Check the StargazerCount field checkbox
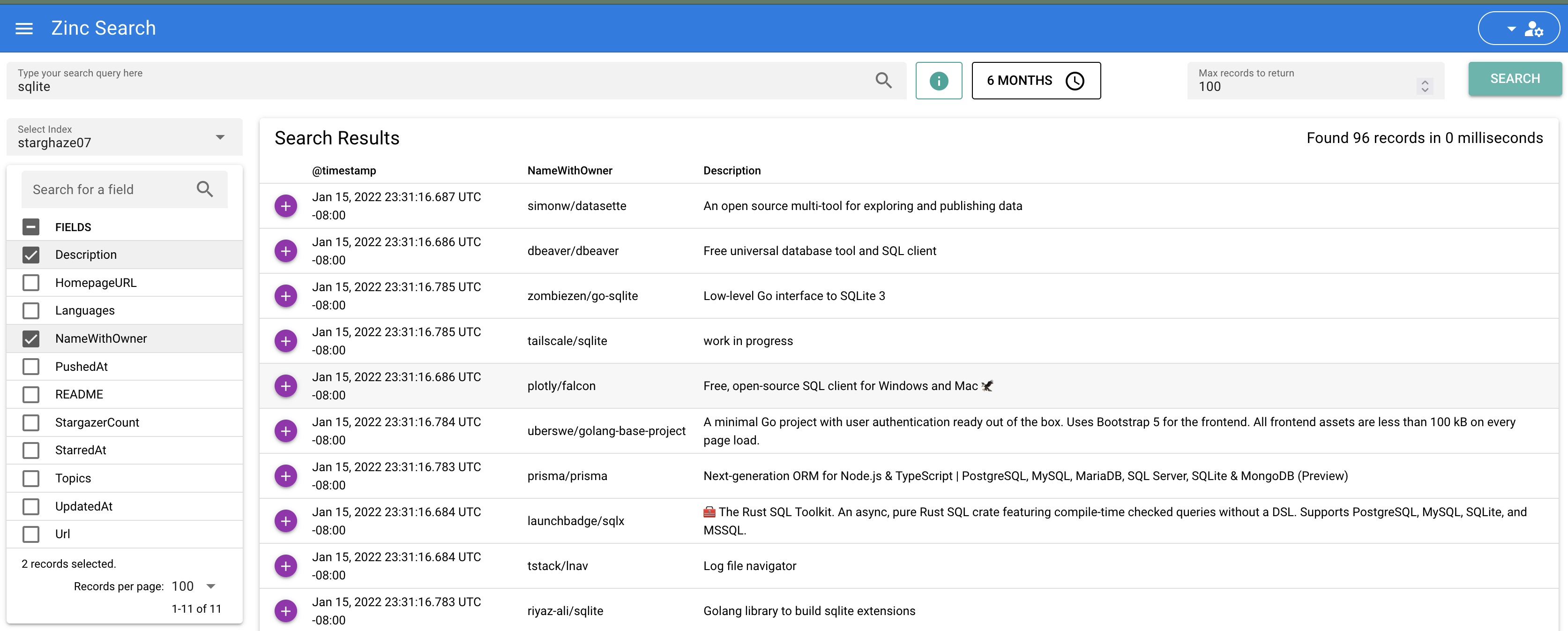Viewport: 1568px width, 631px height. (31, 423)
